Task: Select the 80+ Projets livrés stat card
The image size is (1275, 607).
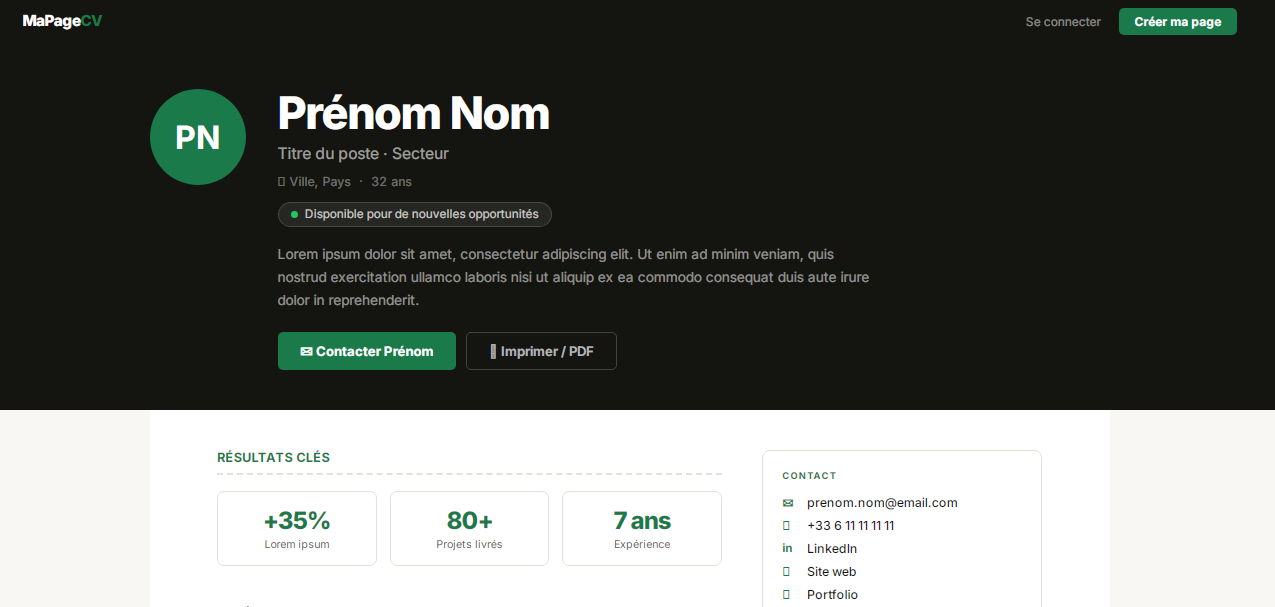Action: [469, 528]
